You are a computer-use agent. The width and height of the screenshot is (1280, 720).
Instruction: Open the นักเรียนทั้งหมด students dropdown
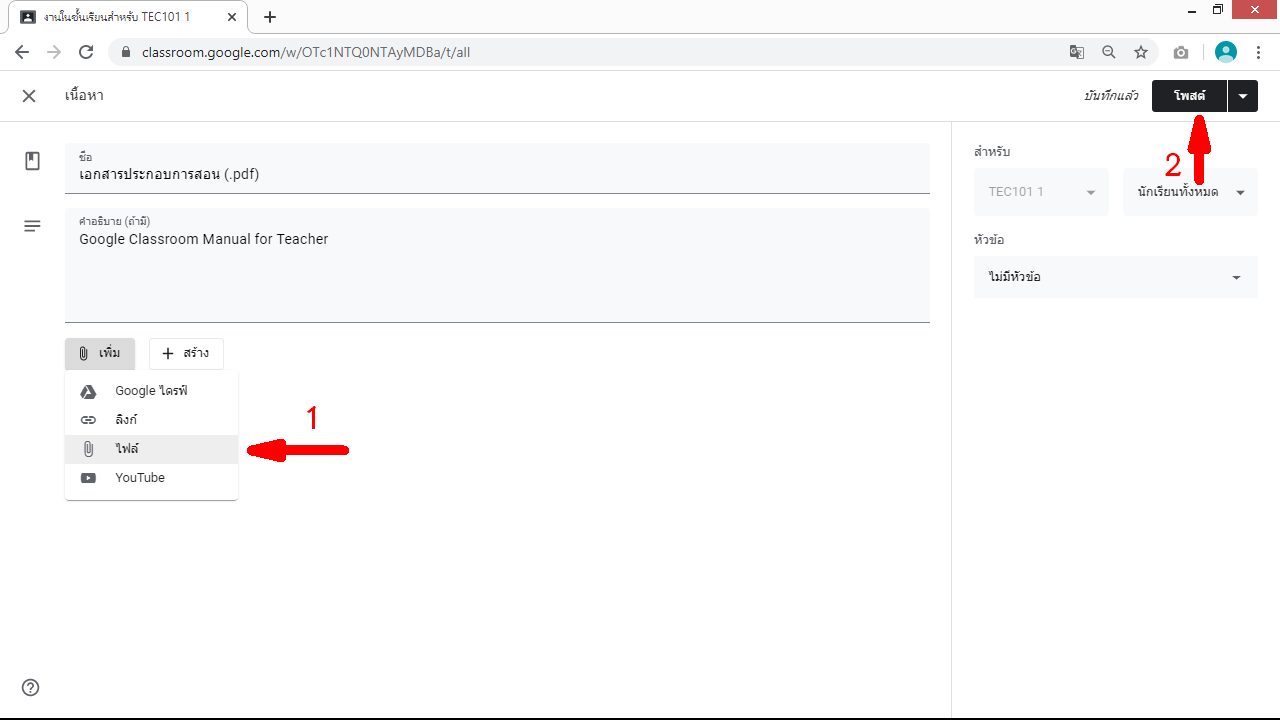pos(1190,192)
